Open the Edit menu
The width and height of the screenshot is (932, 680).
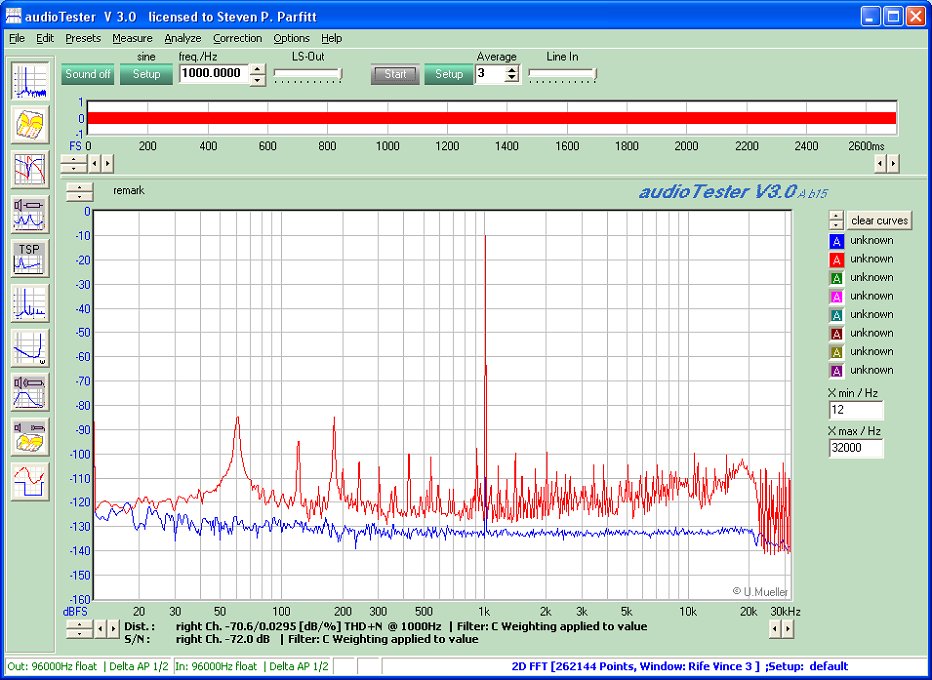45,38
